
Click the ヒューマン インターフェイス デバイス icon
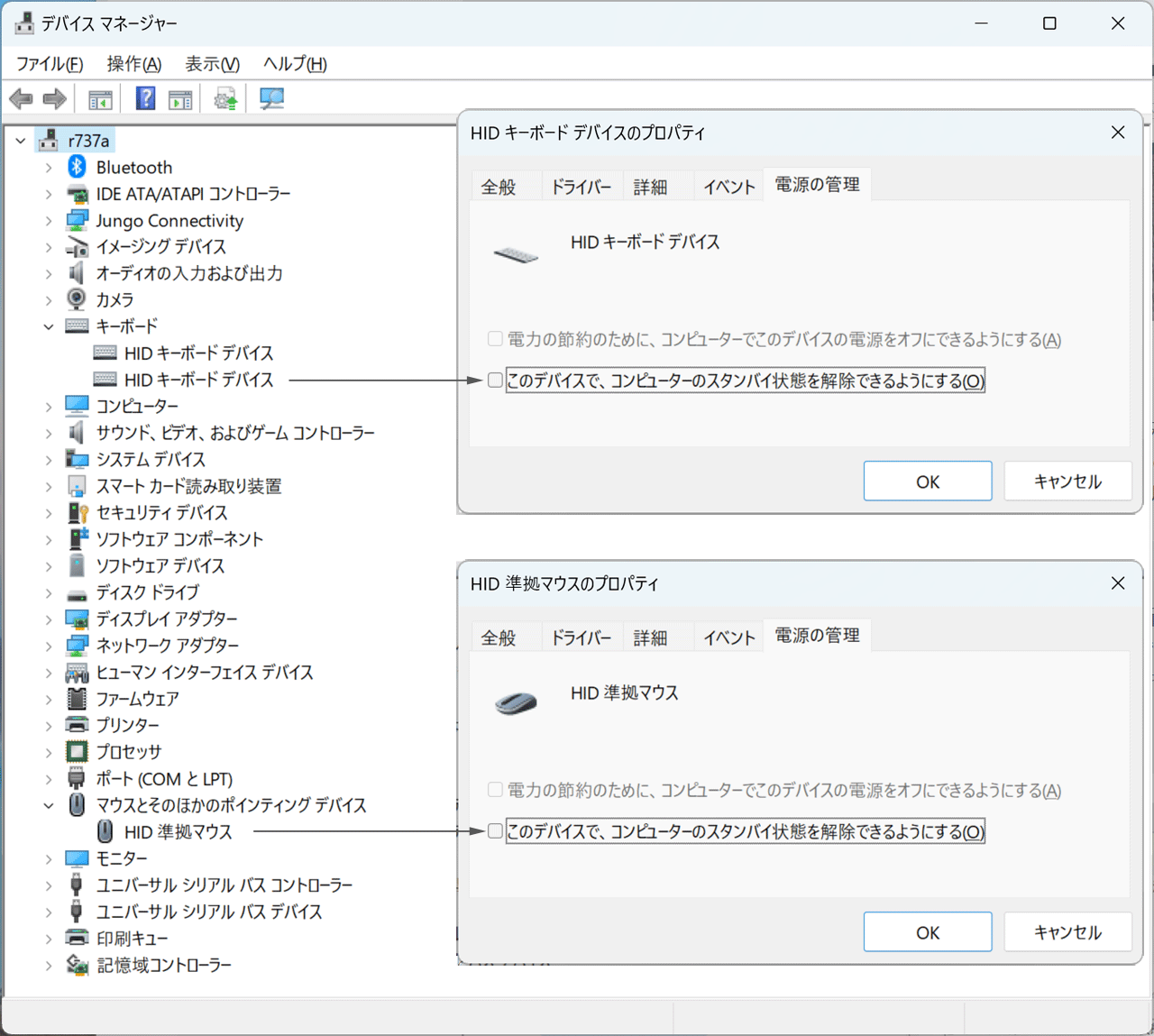tap(78, 673)
